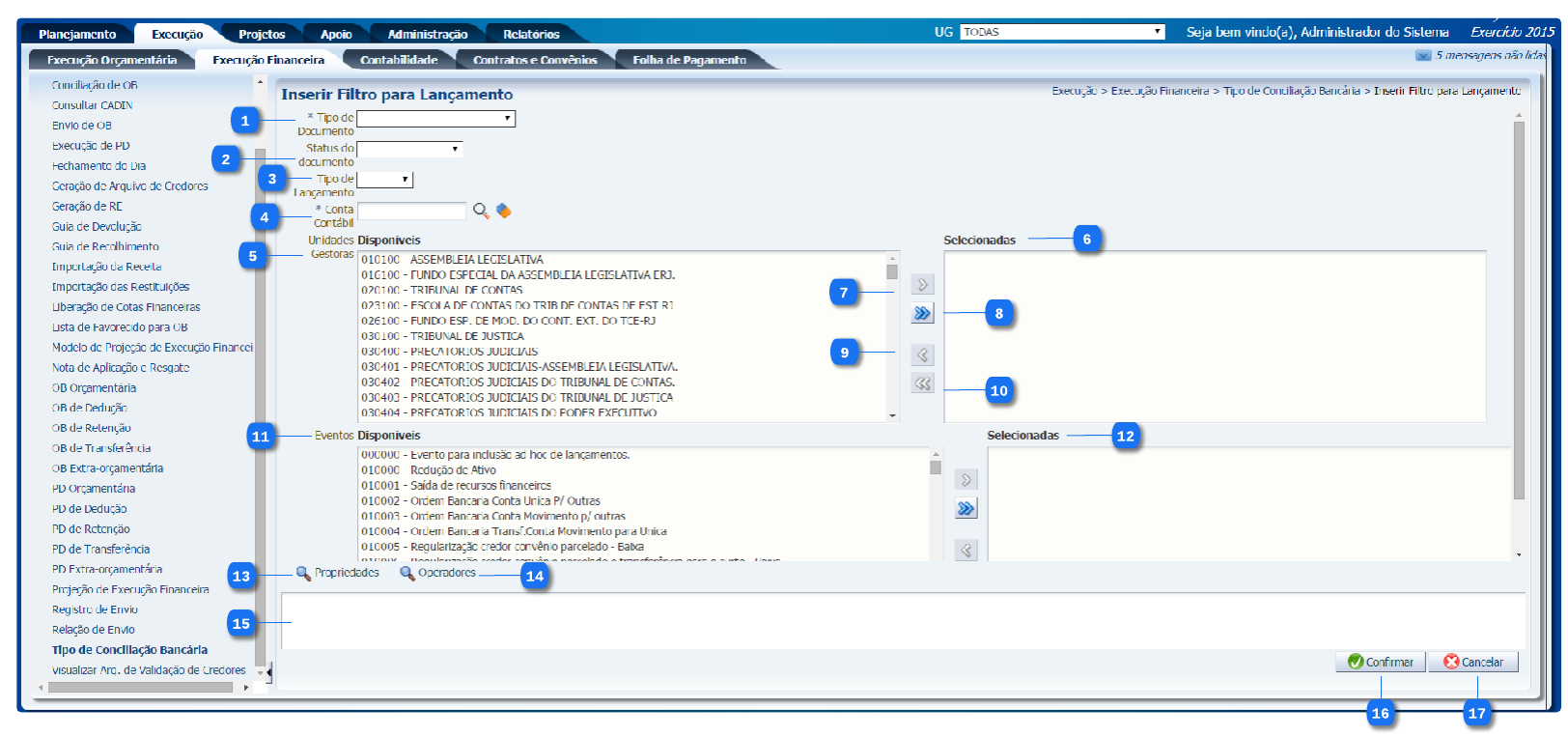Open the Relatórios menu tab
1568x737 pixels.
(530, 34)
